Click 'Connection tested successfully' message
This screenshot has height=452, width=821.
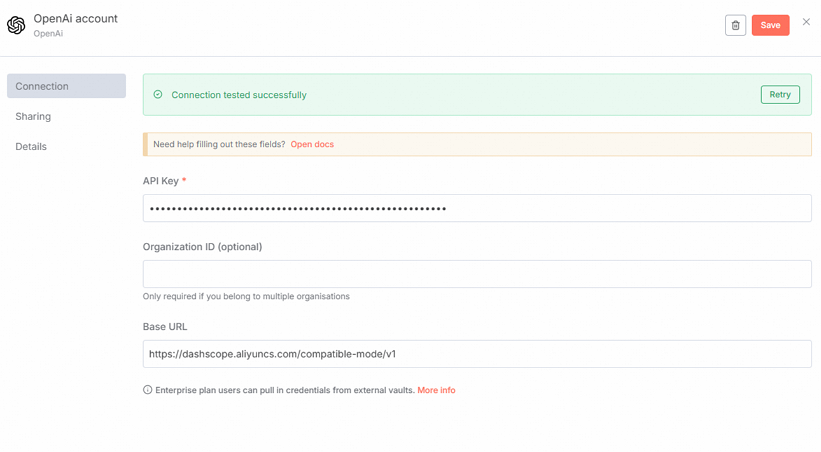(239, 95)
